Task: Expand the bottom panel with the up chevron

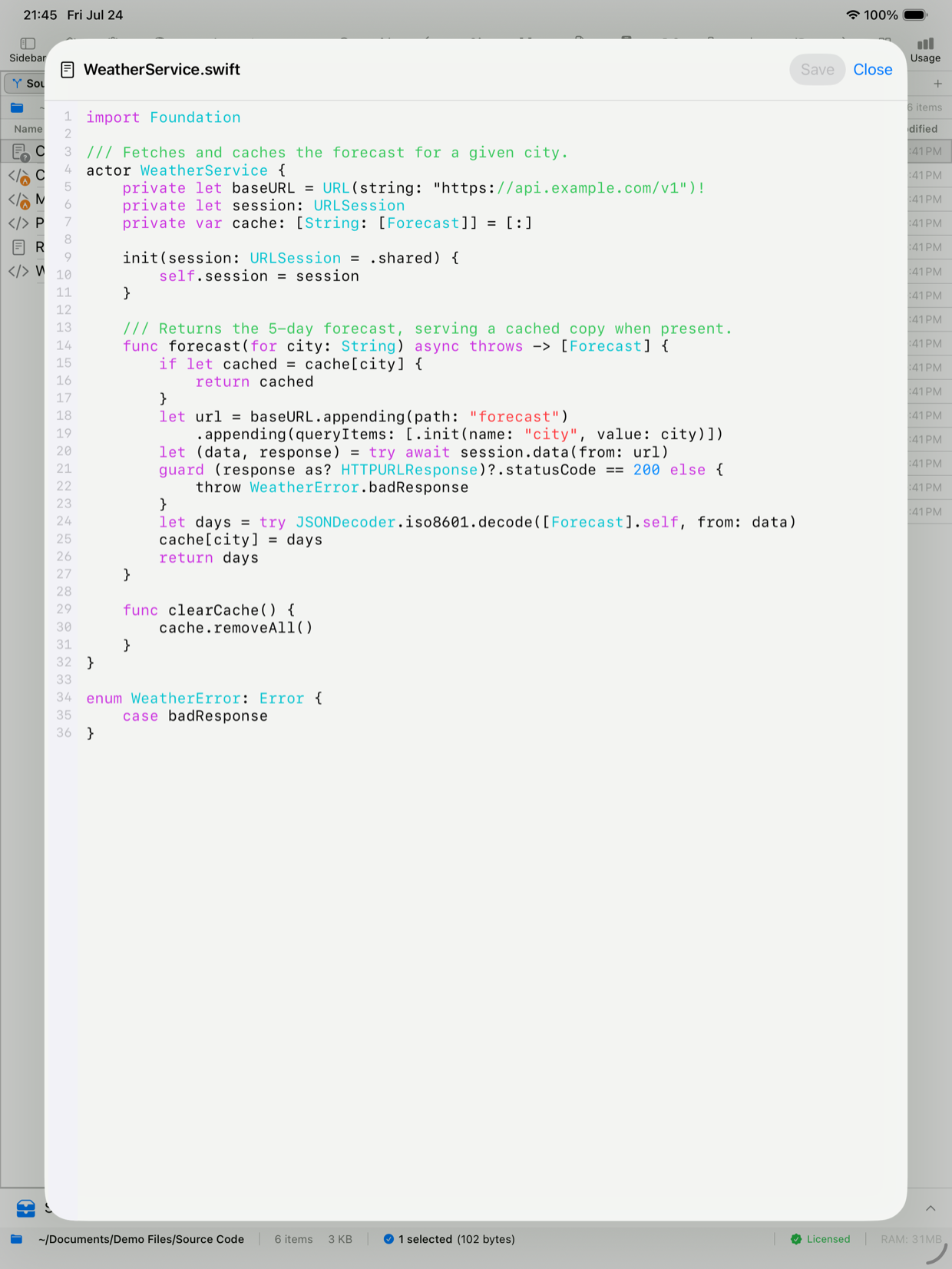Action: click(x=931, y=1208)
